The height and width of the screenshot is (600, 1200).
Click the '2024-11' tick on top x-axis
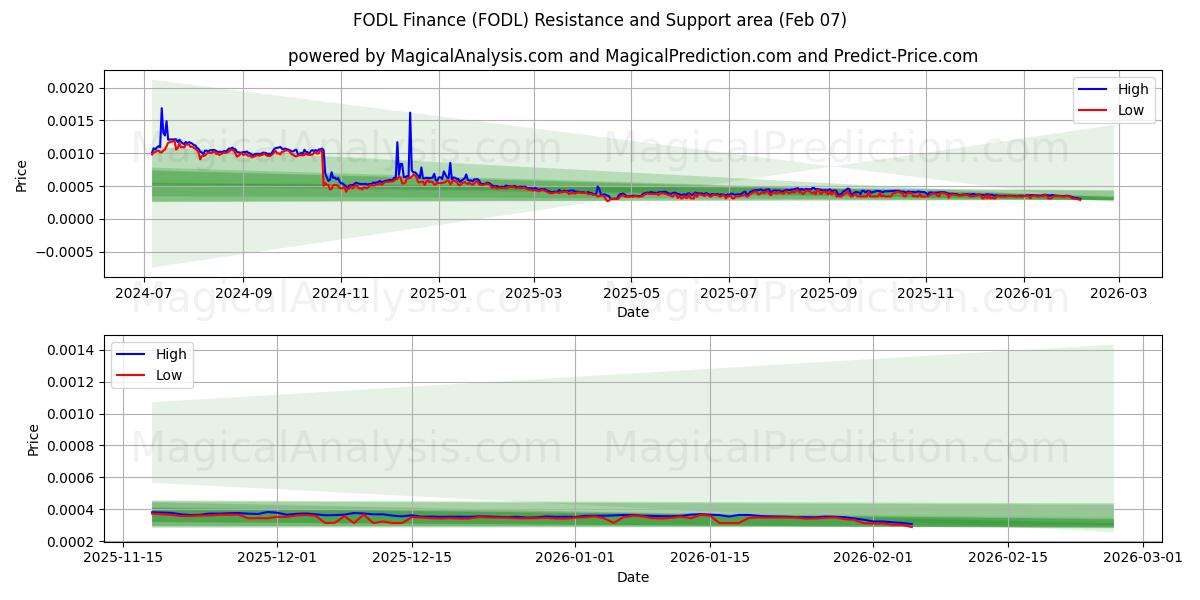[x=341, y=294]
